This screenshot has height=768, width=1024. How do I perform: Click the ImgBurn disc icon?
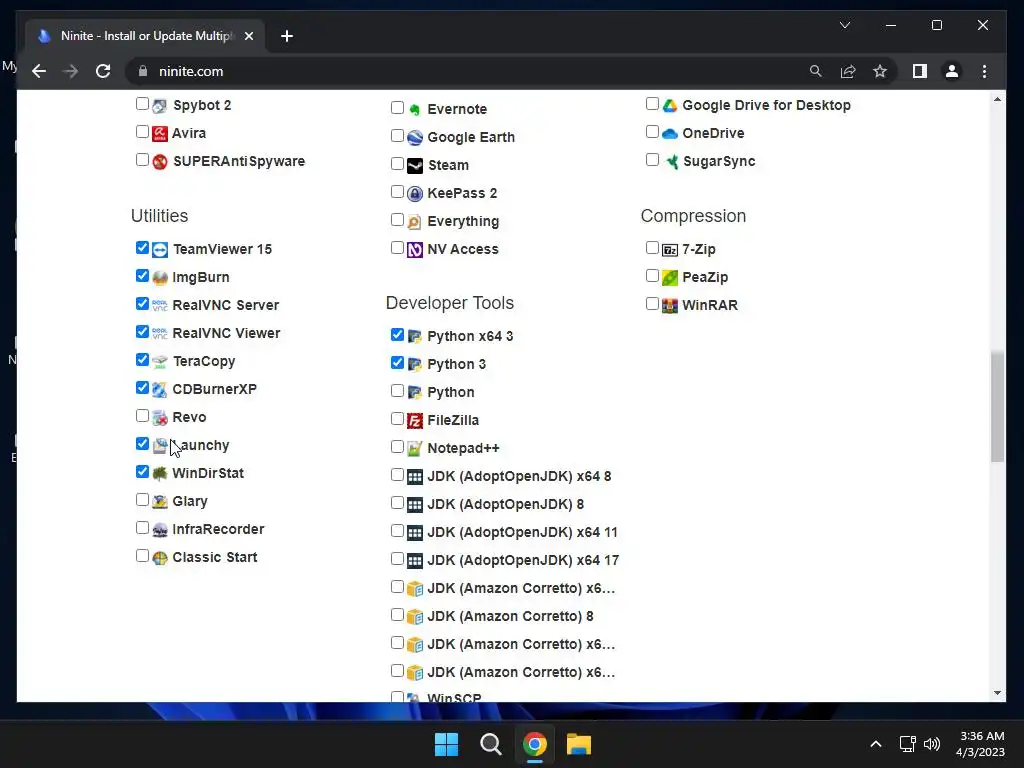click(x=160, y=278)
